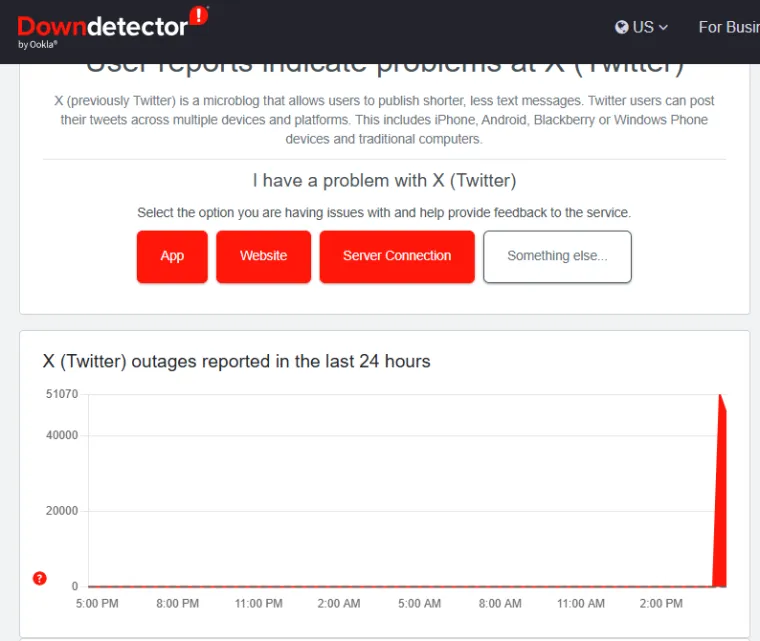Click the 40000 label on the y-axis
Screen dimensions: 760x641
62,435
